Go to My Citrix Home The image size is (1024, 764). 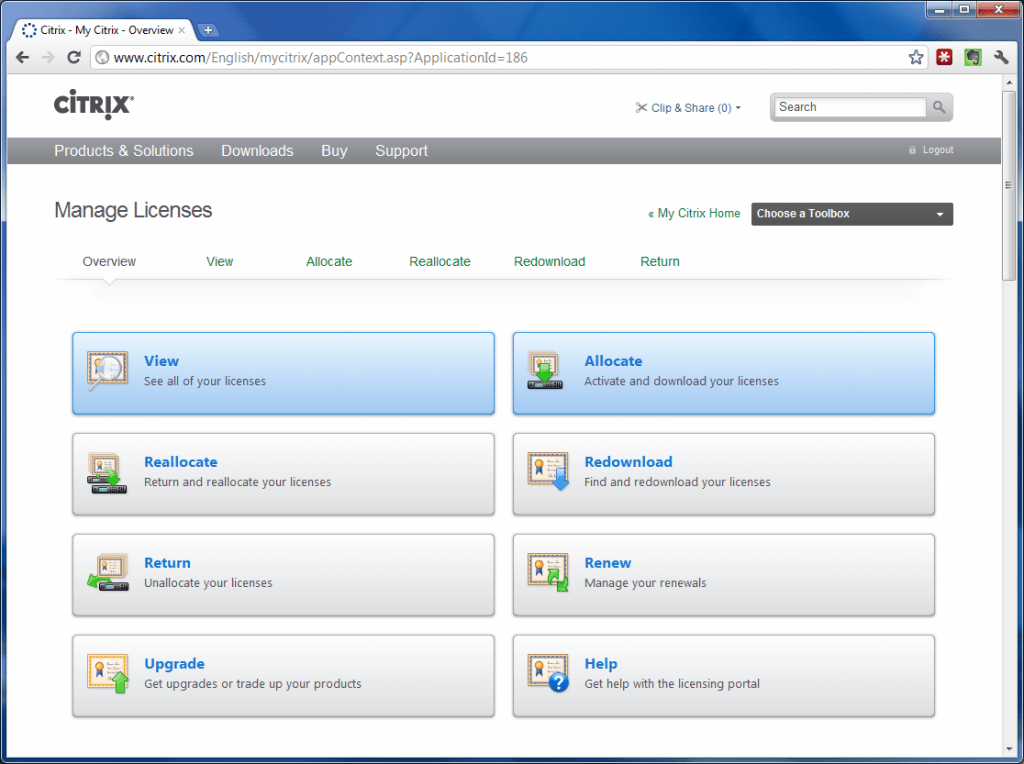694,214
